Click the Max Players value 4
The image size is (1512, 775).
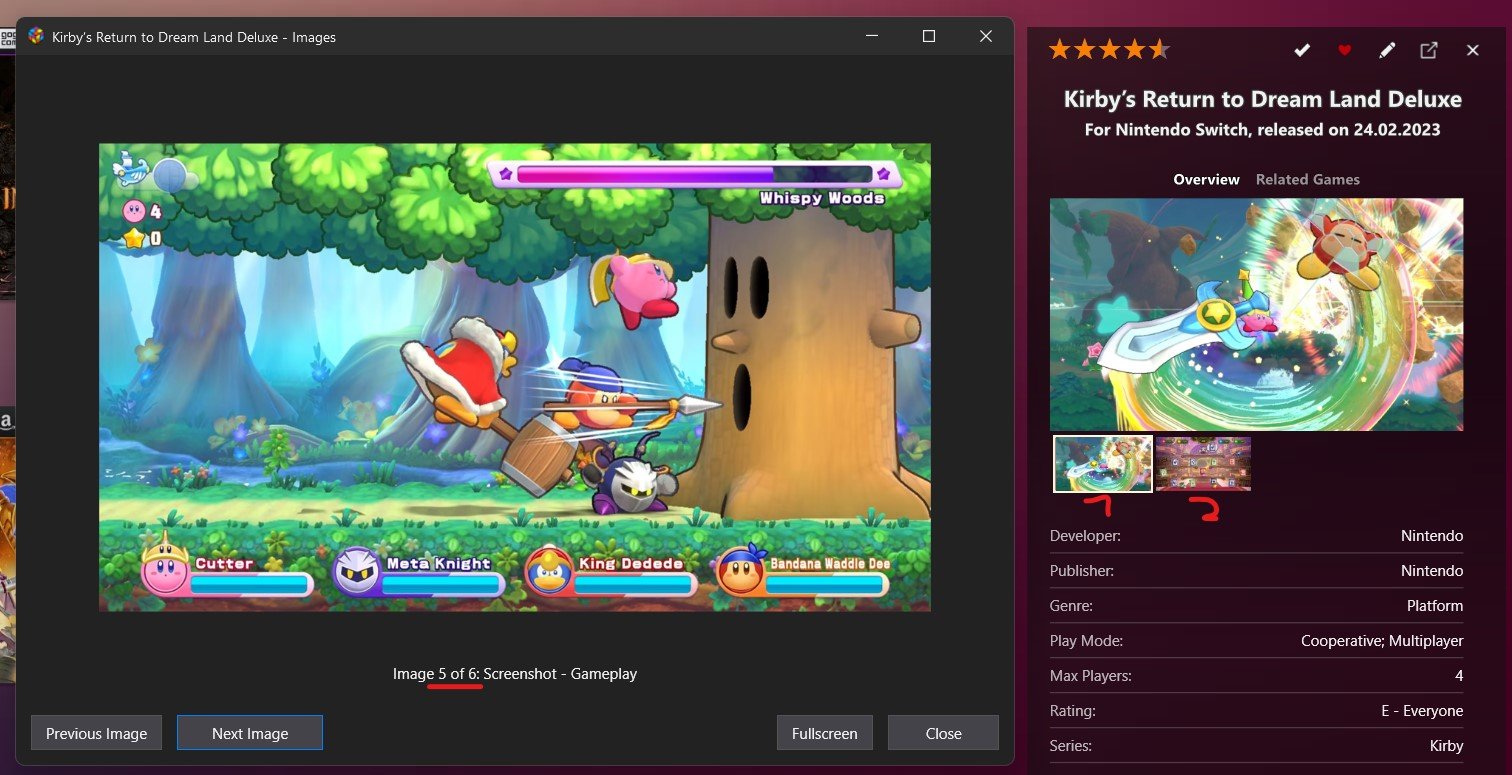pos(1459,676)
